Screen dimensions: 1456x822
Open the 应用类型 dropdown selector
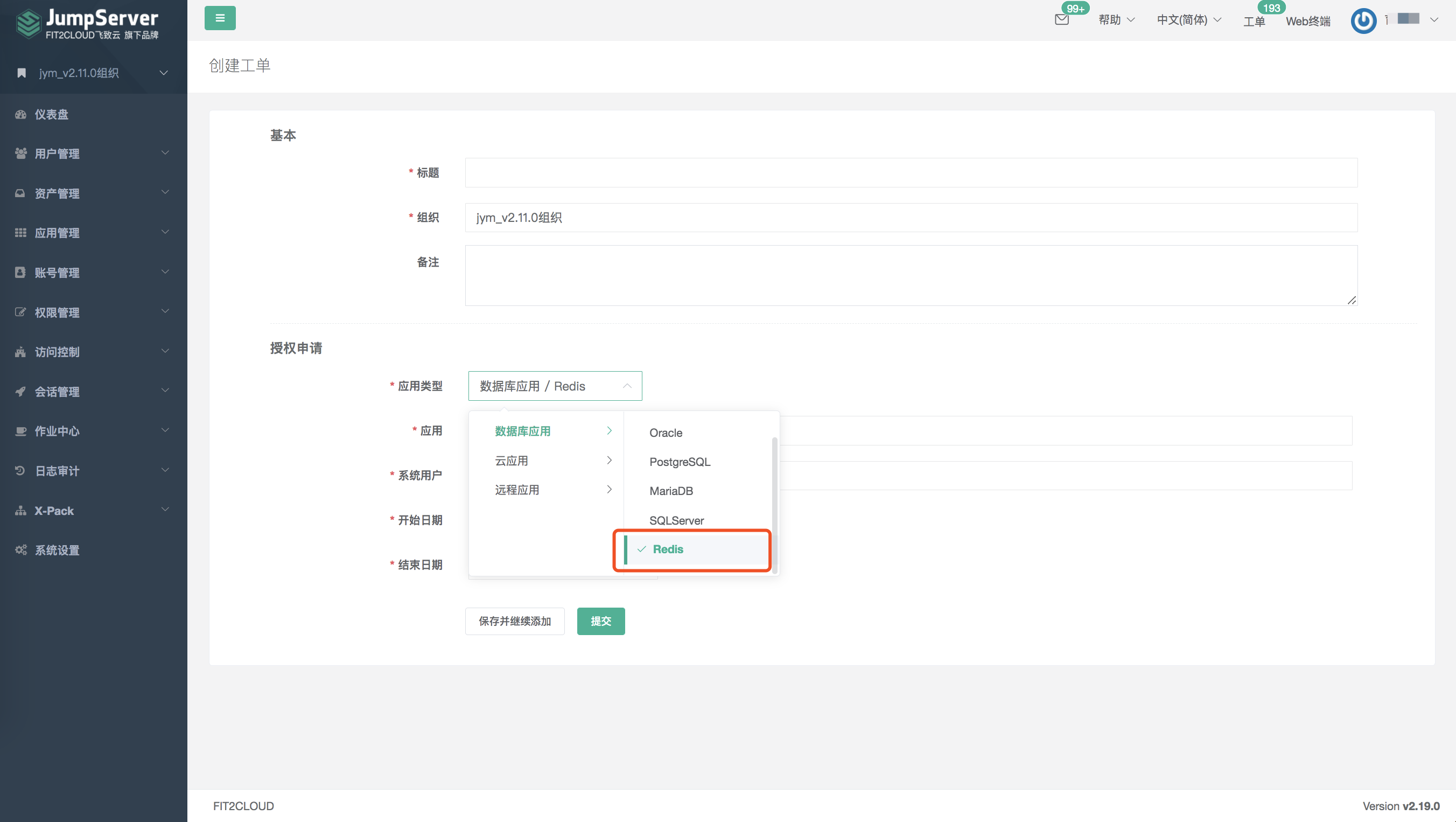click(x=555, y=386)
